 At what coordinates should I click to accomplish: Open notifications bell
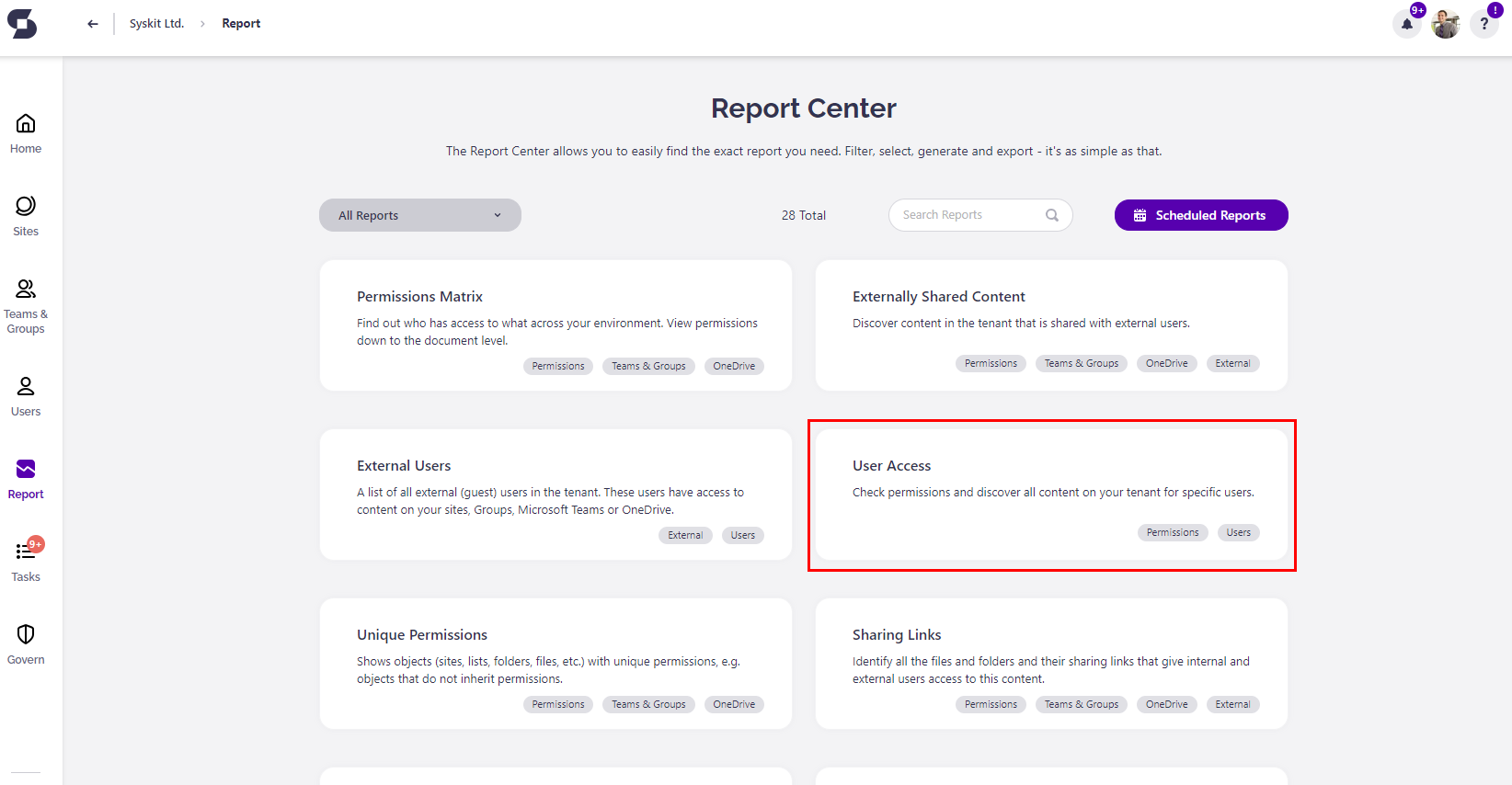pyautogui.click(x=1407, y=24)
